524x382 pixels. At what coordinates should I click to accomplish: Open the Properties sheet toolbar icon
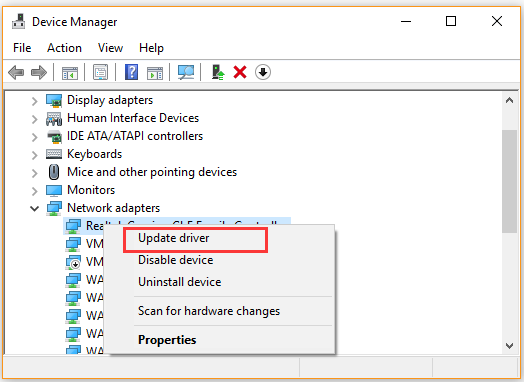pos(101,72)
